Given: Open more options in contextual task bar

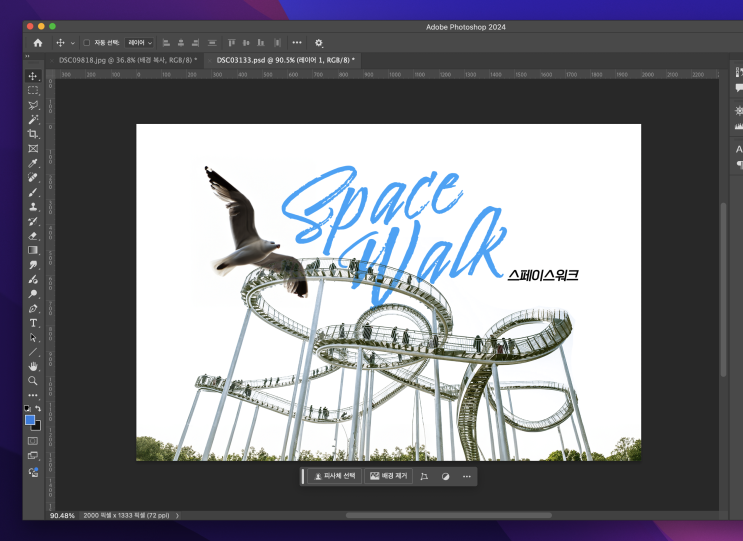Looking at the screenshot, I should (x=466, y=477).
